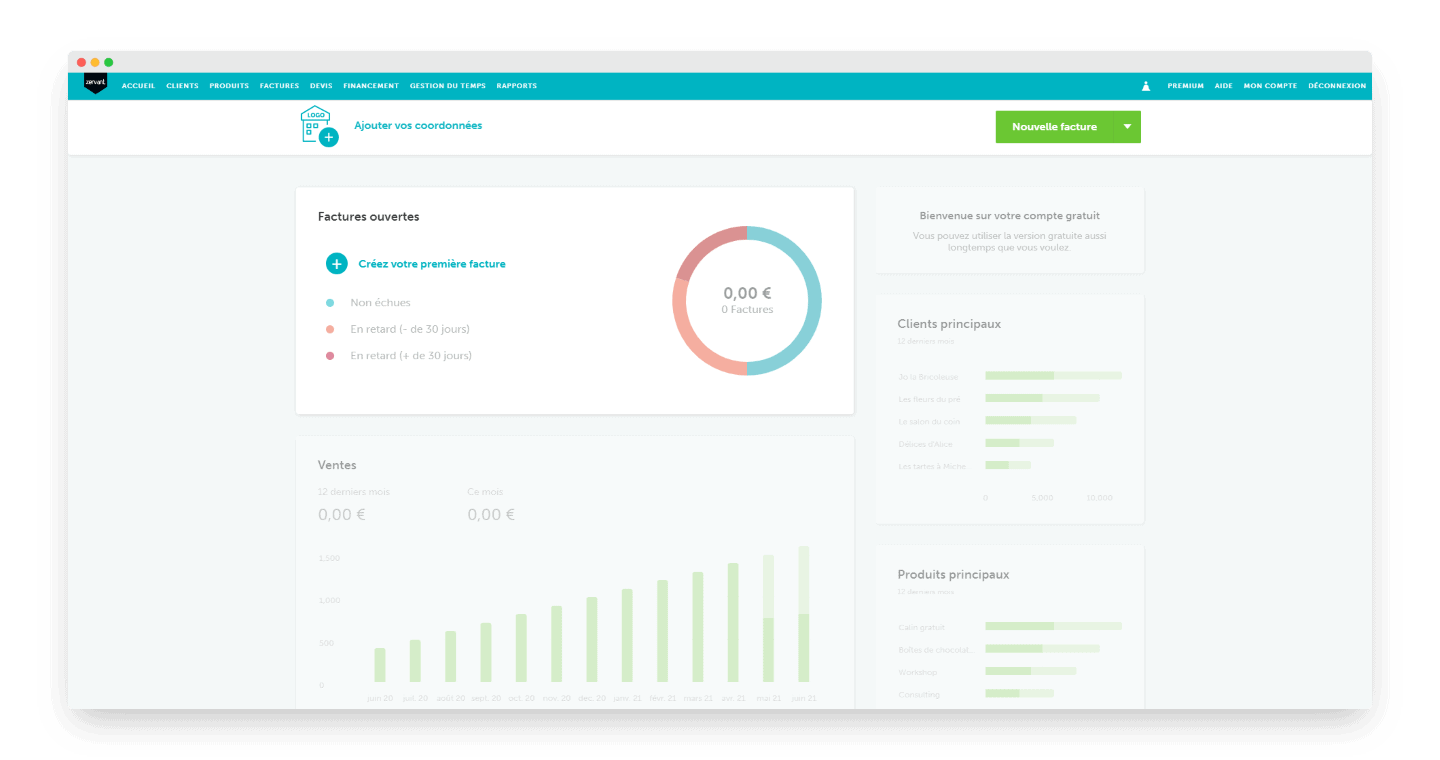Click the plus icon for first invoice
1440x760 pixels.
click(x=336, y=264)
